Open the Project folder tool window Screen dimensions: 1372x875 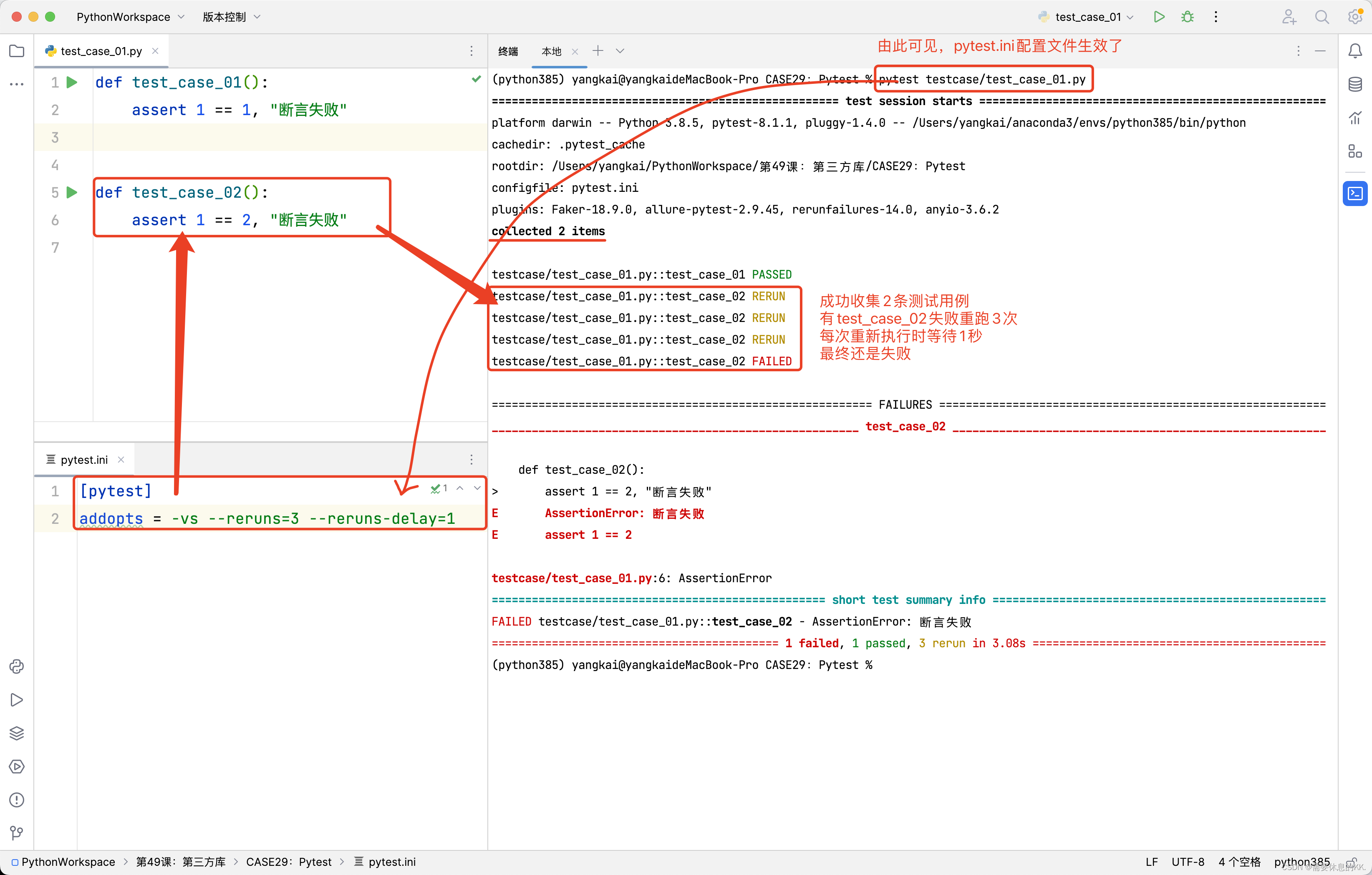17,51
